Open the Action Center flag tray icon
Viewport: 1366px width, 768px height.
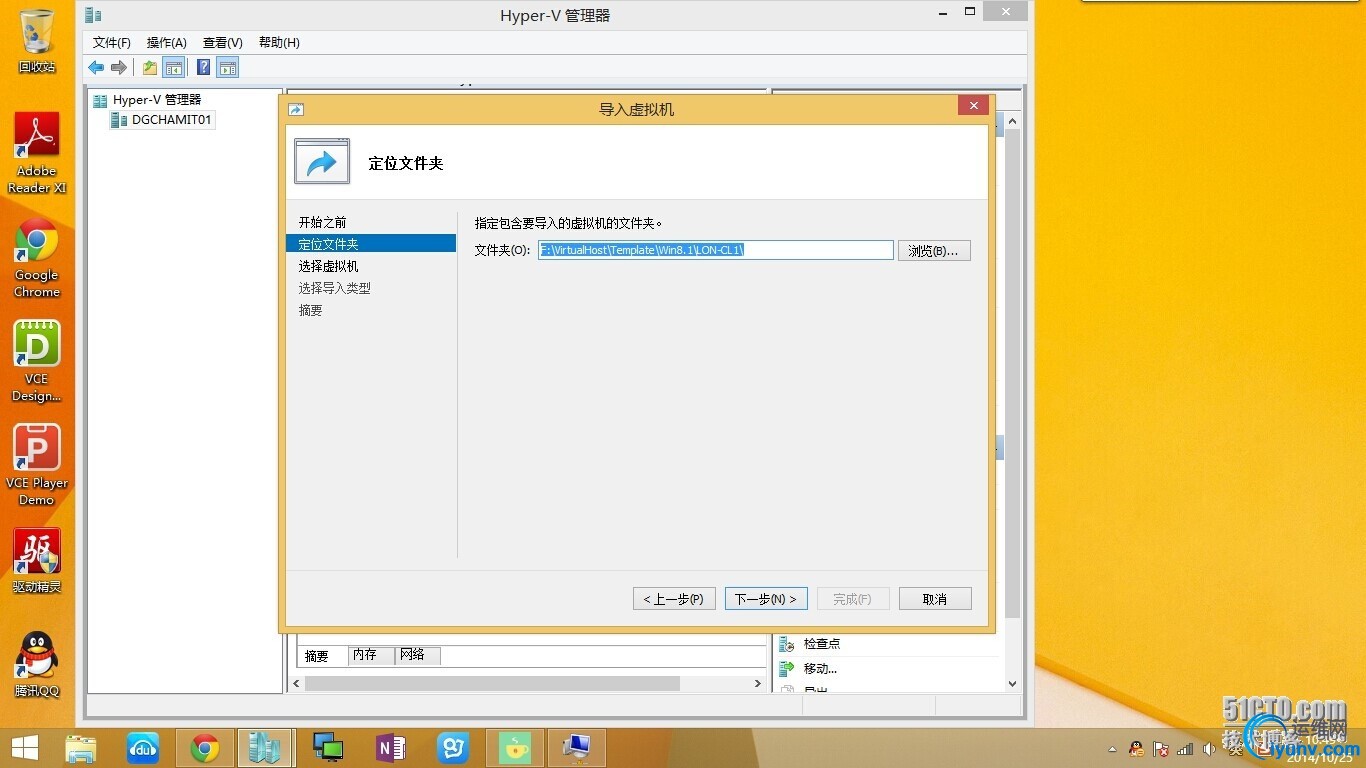1161,748
